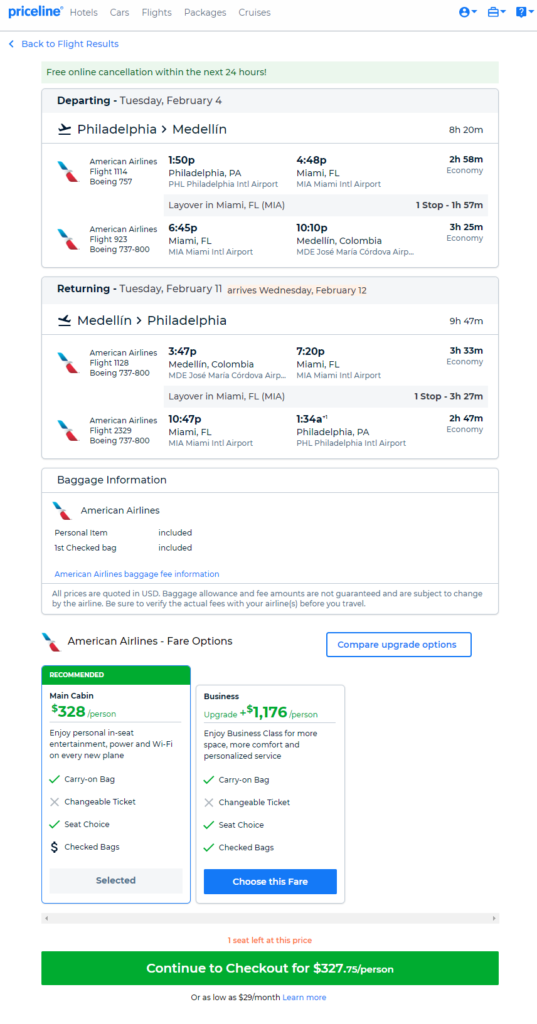Viewport: 537px width, 1024px height.
Task: Open the Cruises menu item
Action: 254,12
